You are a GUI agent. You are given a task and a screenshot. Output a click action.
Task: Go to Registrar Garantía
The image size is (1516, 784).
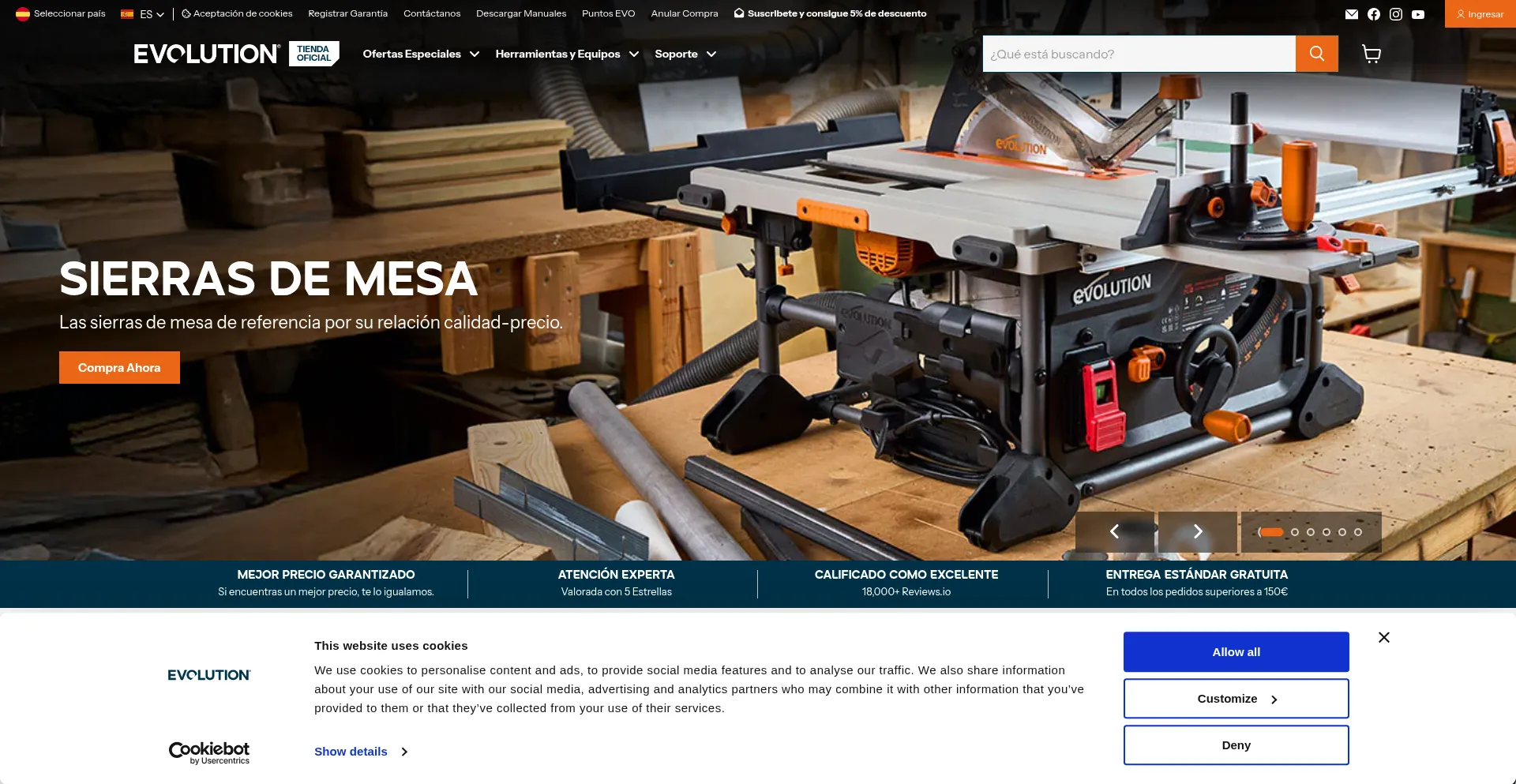(x=347, y=13)
